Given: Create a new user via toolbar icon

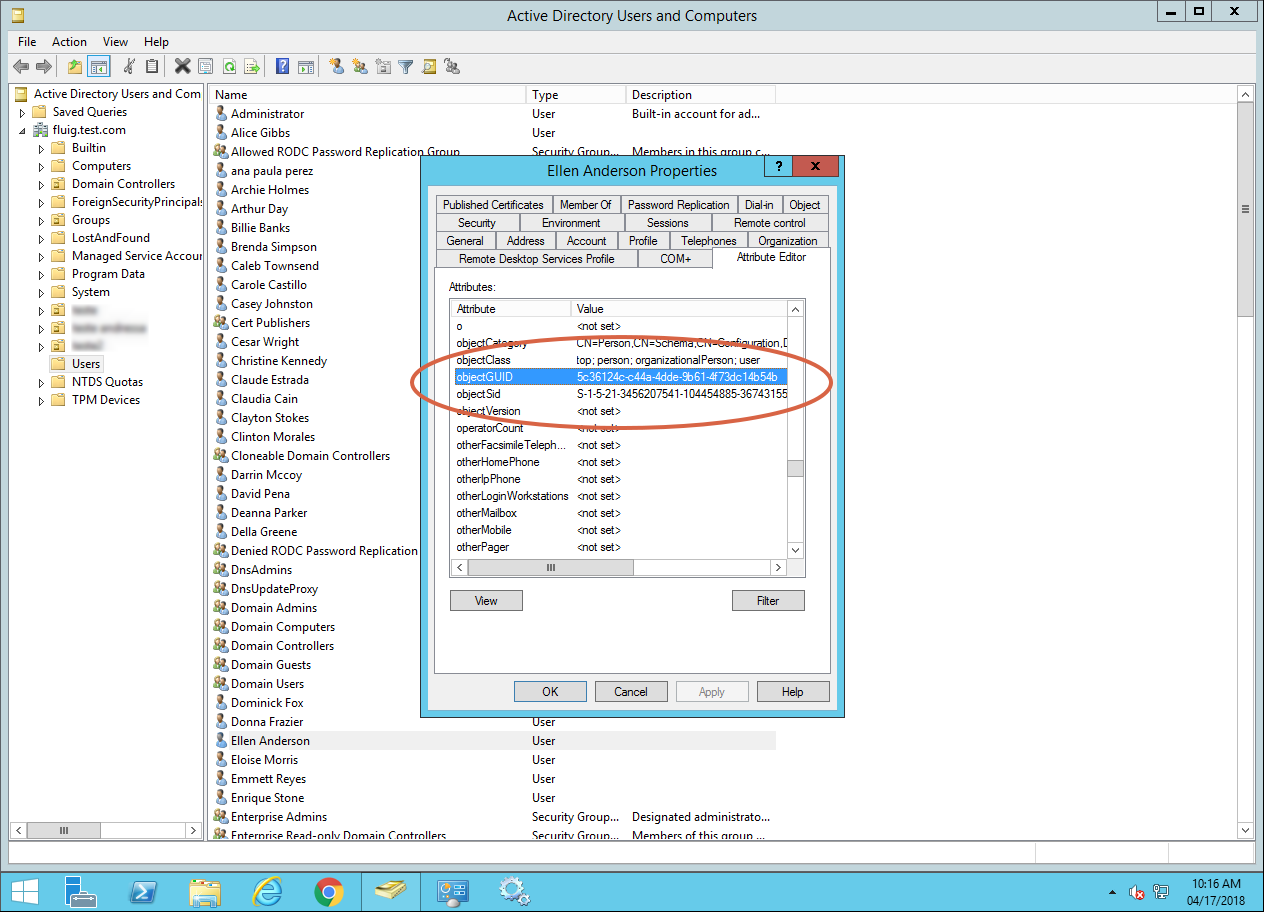Looking at the screenshot, I should (337, 67).
